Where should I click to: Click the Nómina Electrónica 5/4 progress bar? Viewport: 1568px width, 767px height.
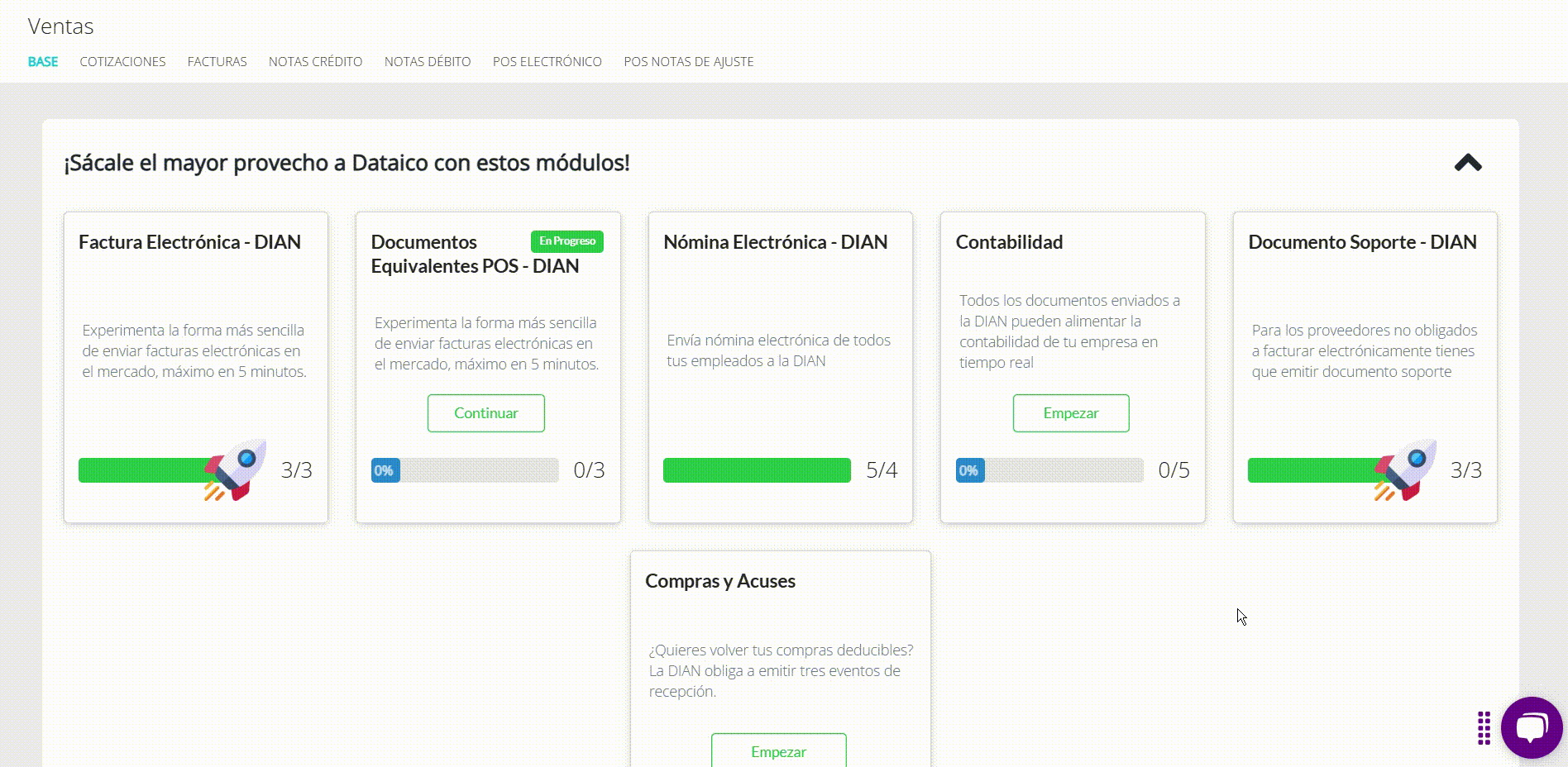coord(757,470)
